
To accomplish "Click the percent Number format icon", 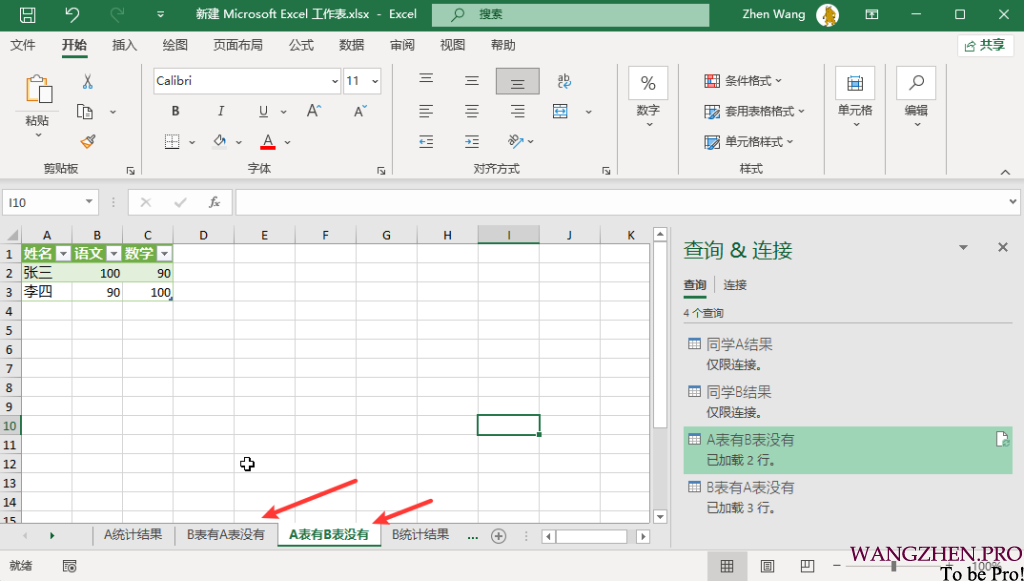I will [x=648, y=83].
